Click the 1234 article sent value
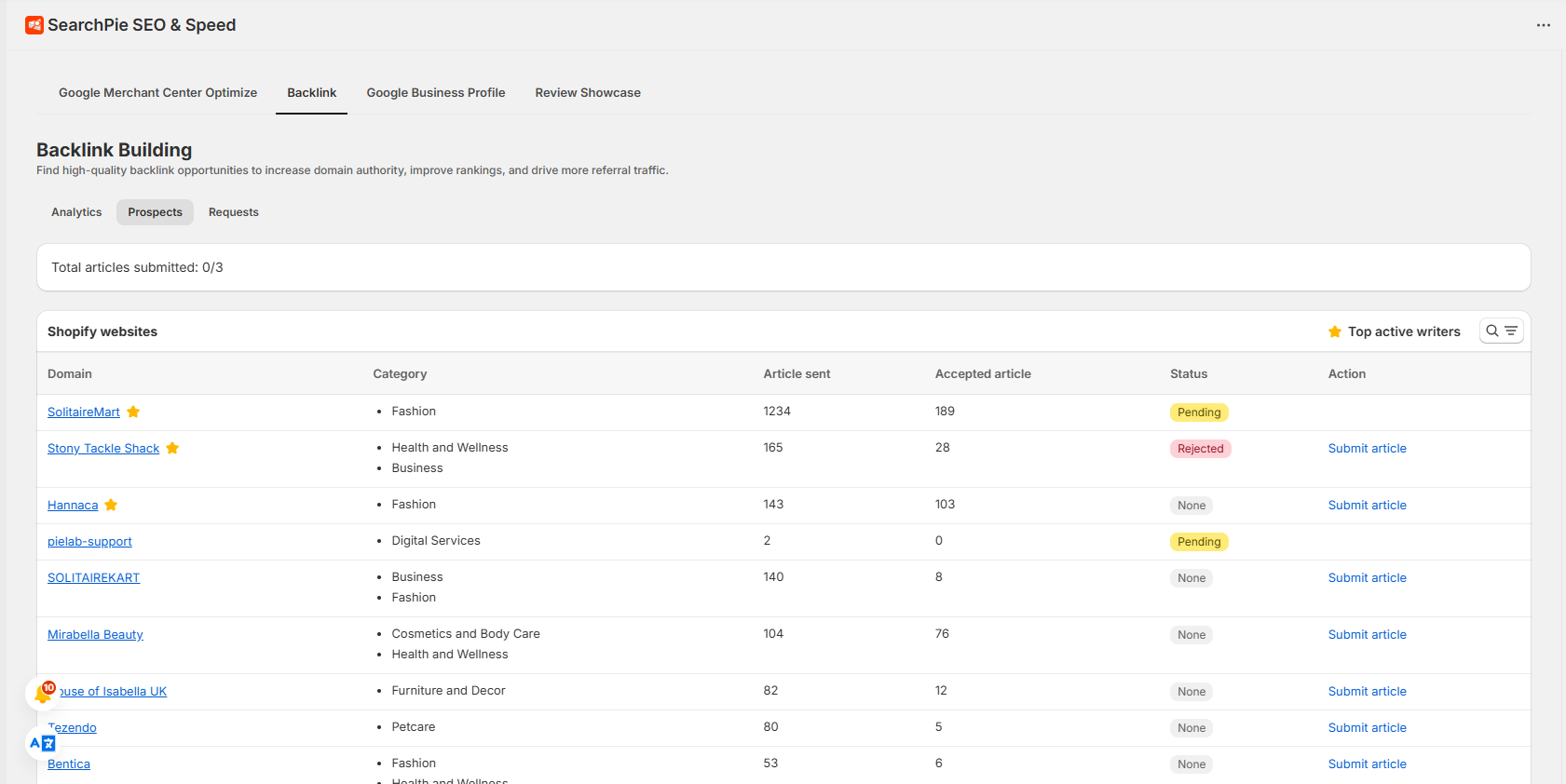The image size is (1566, 784). pos(777,411)
